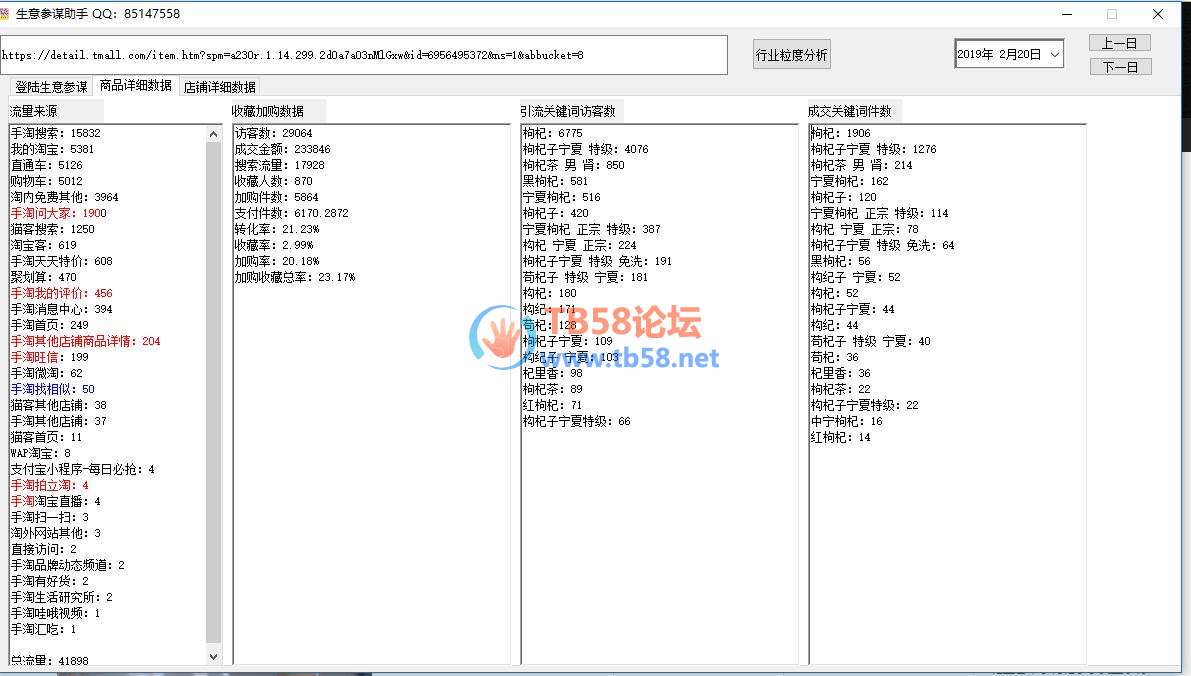The image size is (1191, 676).
Task: Click visitor keyword 枸杞茶 男 肾: 850
Action: [573, 165]
